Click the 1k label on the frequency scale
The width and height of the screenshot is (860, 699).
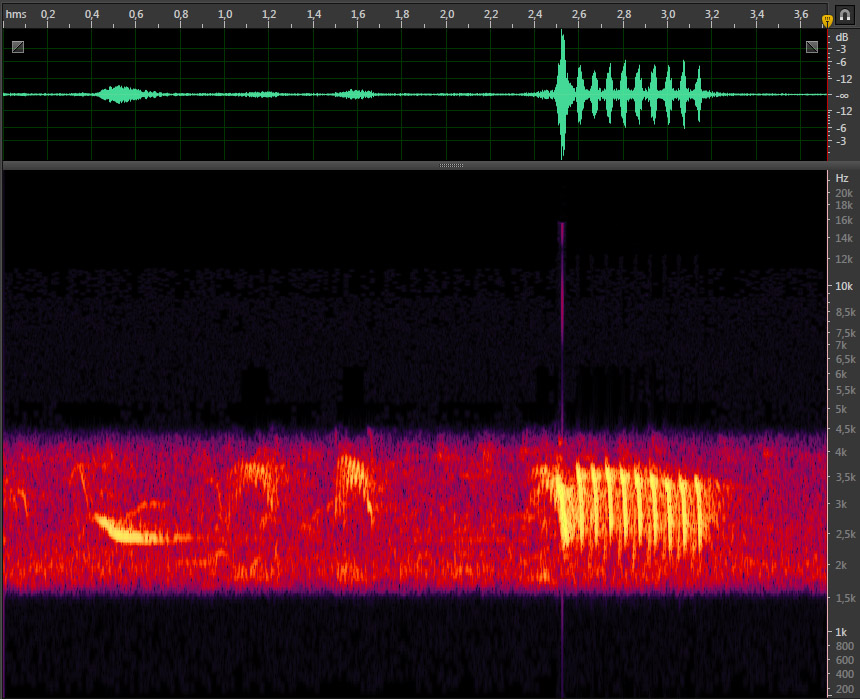pos(841,633)
